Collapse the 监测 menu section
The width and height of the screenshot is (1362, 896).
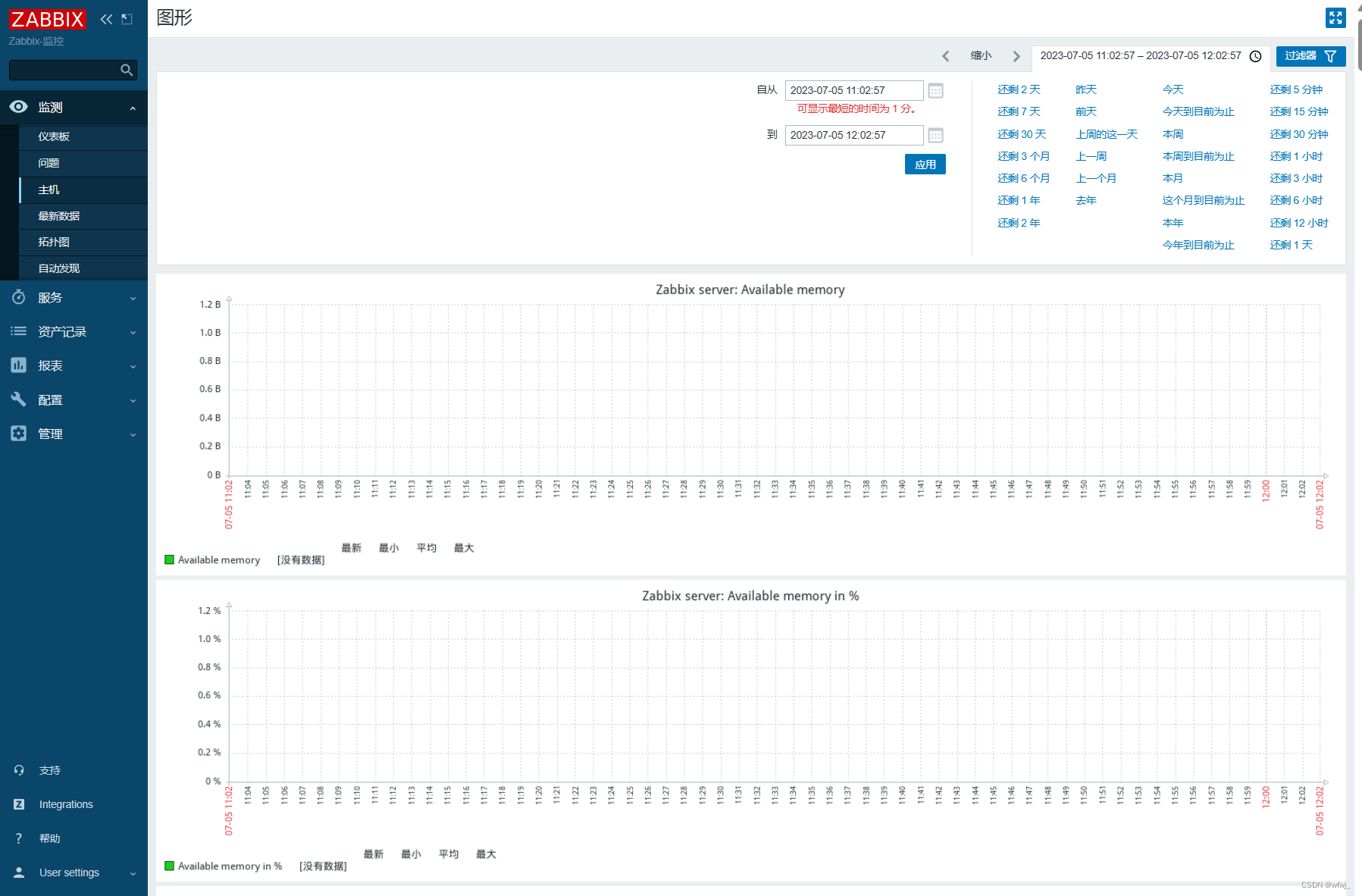(133, 108)
